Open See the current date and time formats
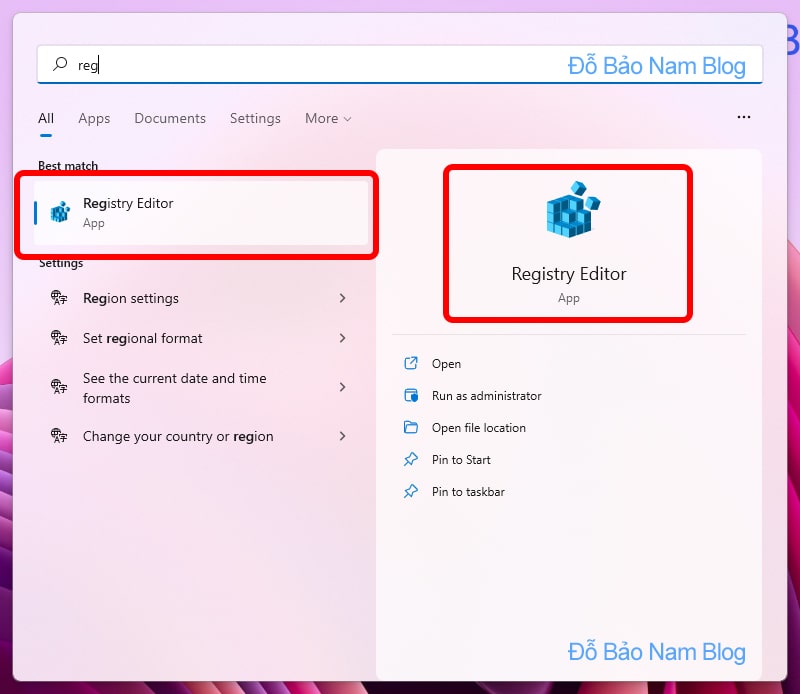The height and width of the screenshot is (694, 800). pos(199,388)
